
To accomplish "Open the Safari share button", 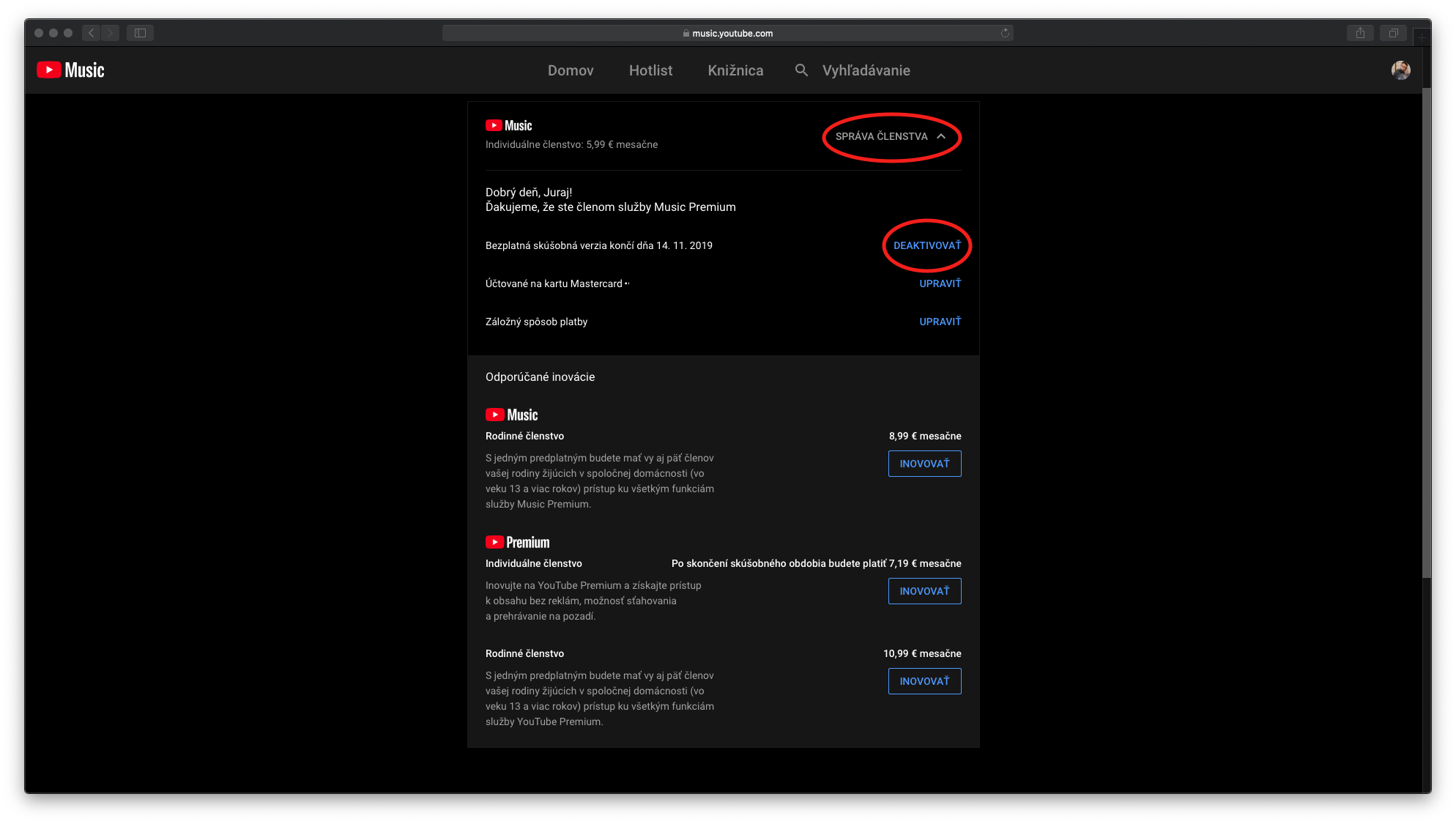I will [1360, 33].
